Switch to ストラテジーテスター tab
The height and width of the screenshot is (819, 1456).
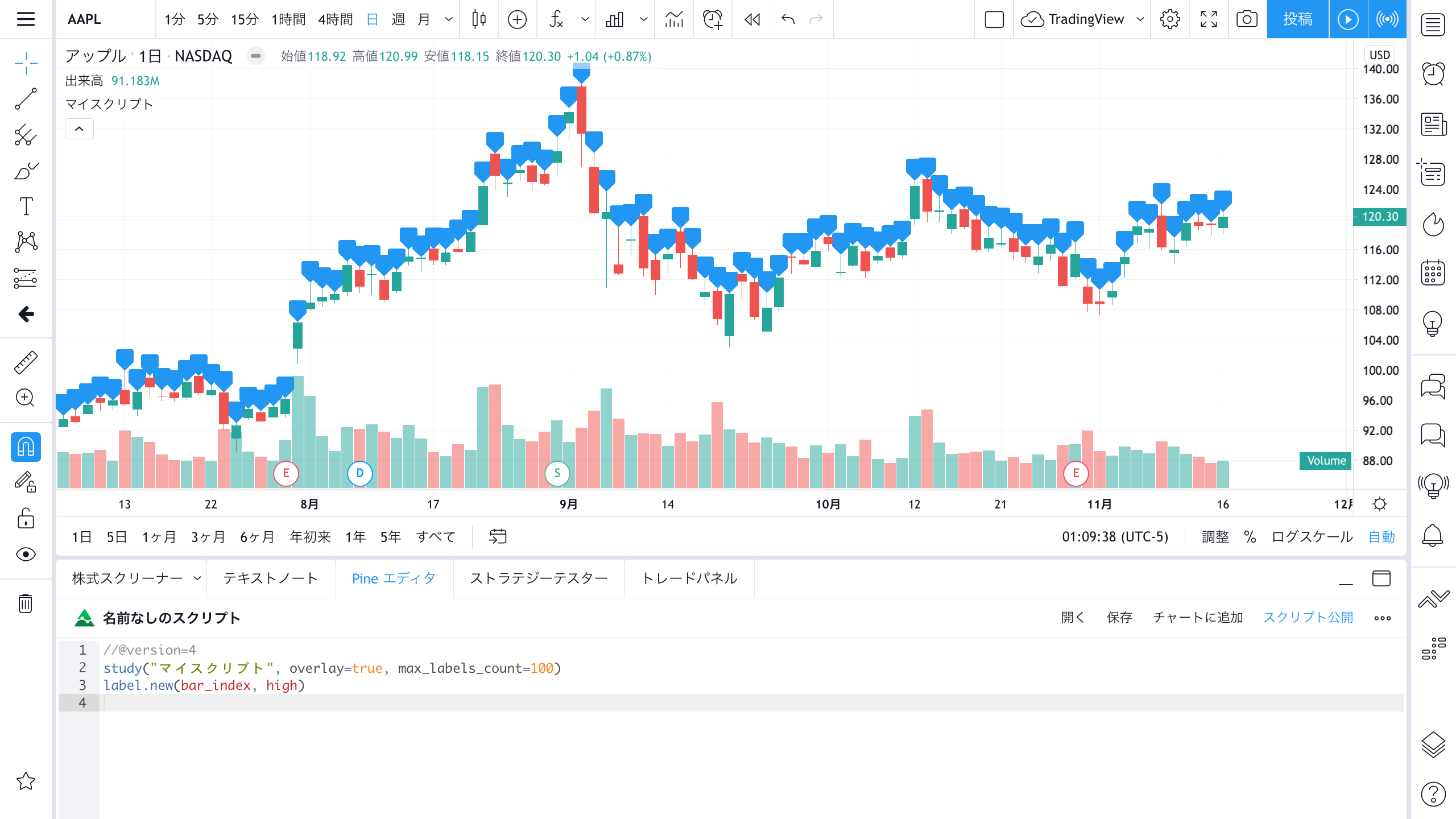pos(539,578)
